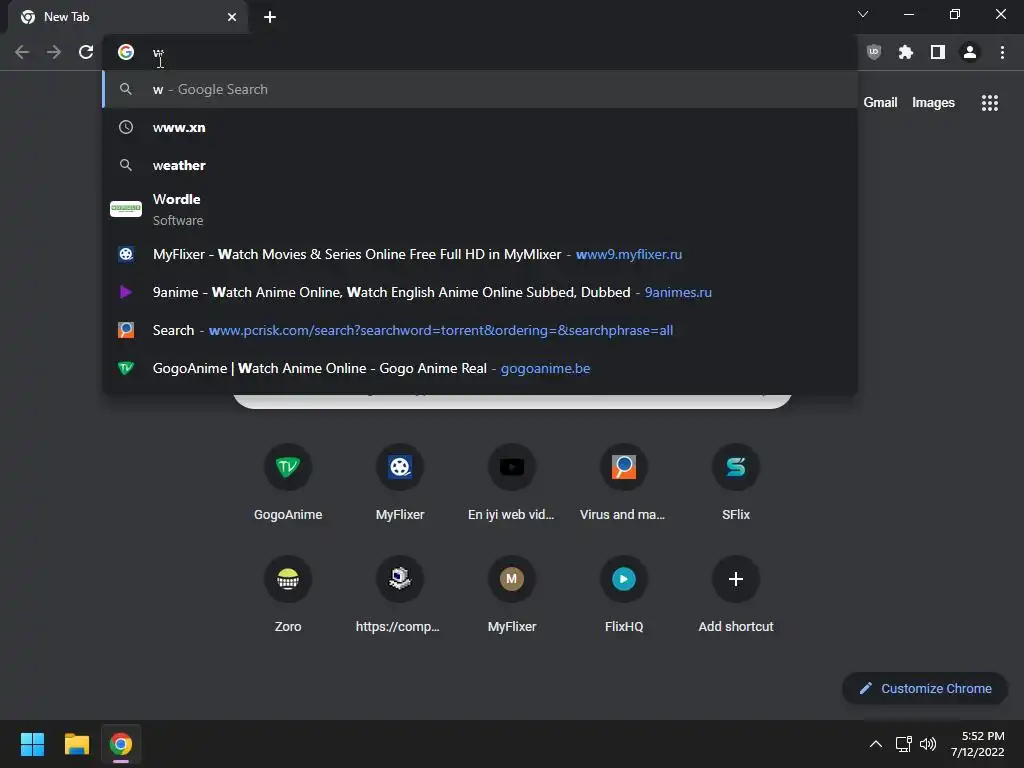The width and height of the screenshot is (1024, 768).
Task: Open the Gmail link
Action: [880, 103]
